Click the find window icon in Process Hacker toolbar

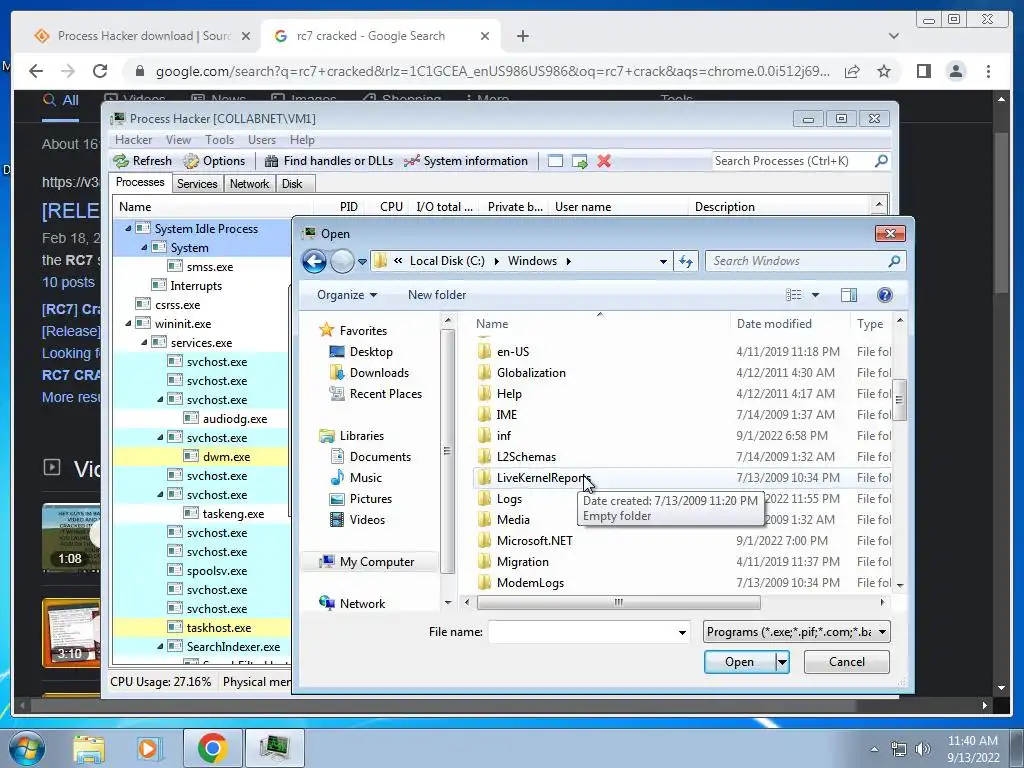click(x=555, y=161)
